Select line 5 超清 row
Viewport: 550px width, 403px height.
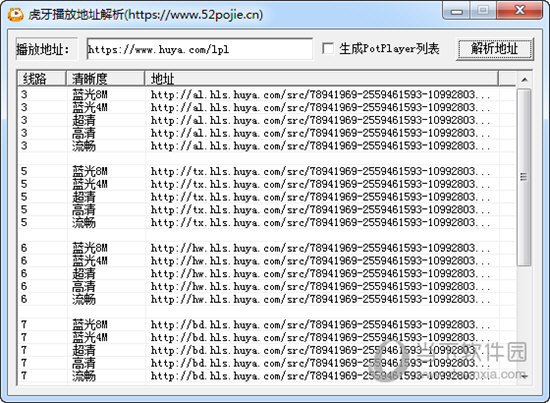(x=267, y=197)
